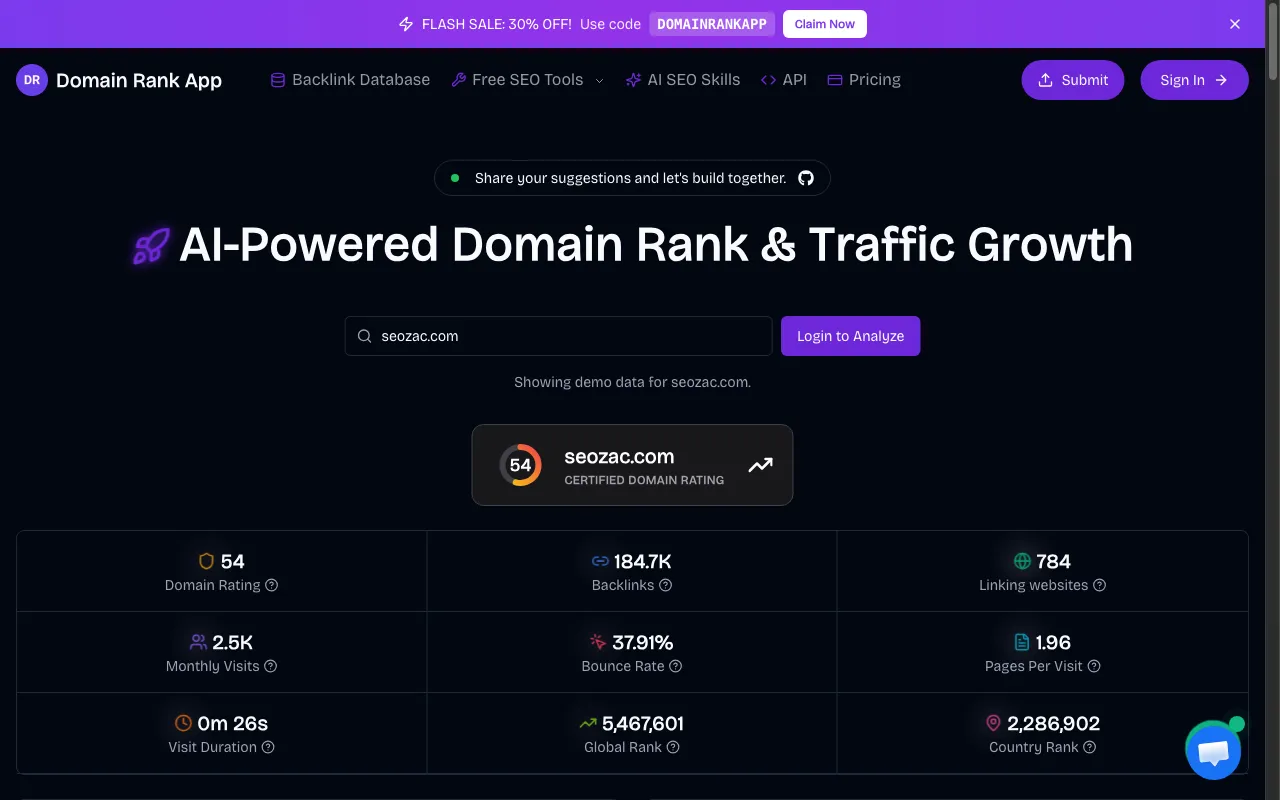Open Domain Rank App home link
Image resolution: width=1280 pixels, height=800 pixels.
coord(119,80)
